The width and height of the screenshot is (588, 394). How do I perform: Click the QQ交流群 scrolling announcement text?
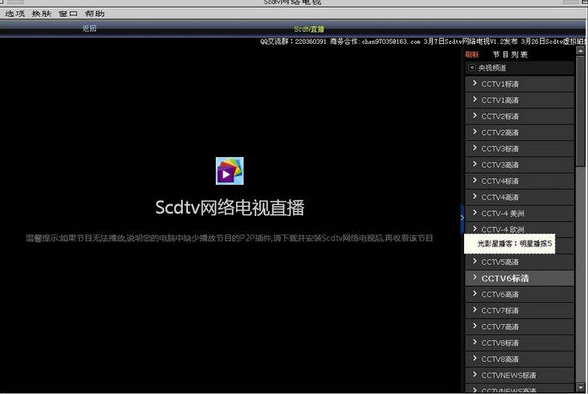[422, 41]
